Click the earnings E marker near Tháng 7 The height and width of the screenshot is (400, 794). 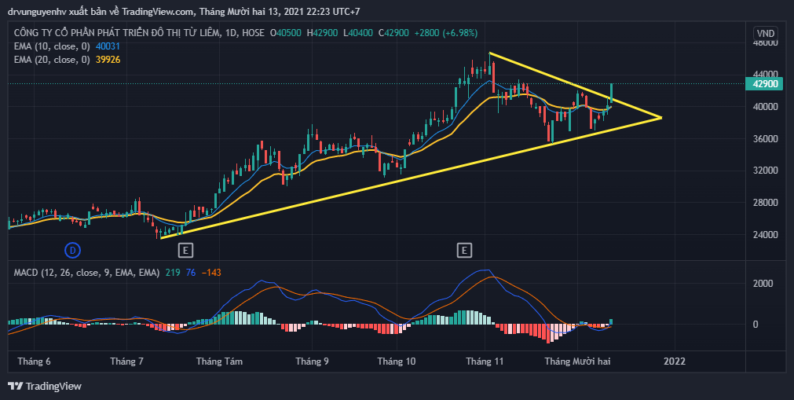(x=185, y=250)
